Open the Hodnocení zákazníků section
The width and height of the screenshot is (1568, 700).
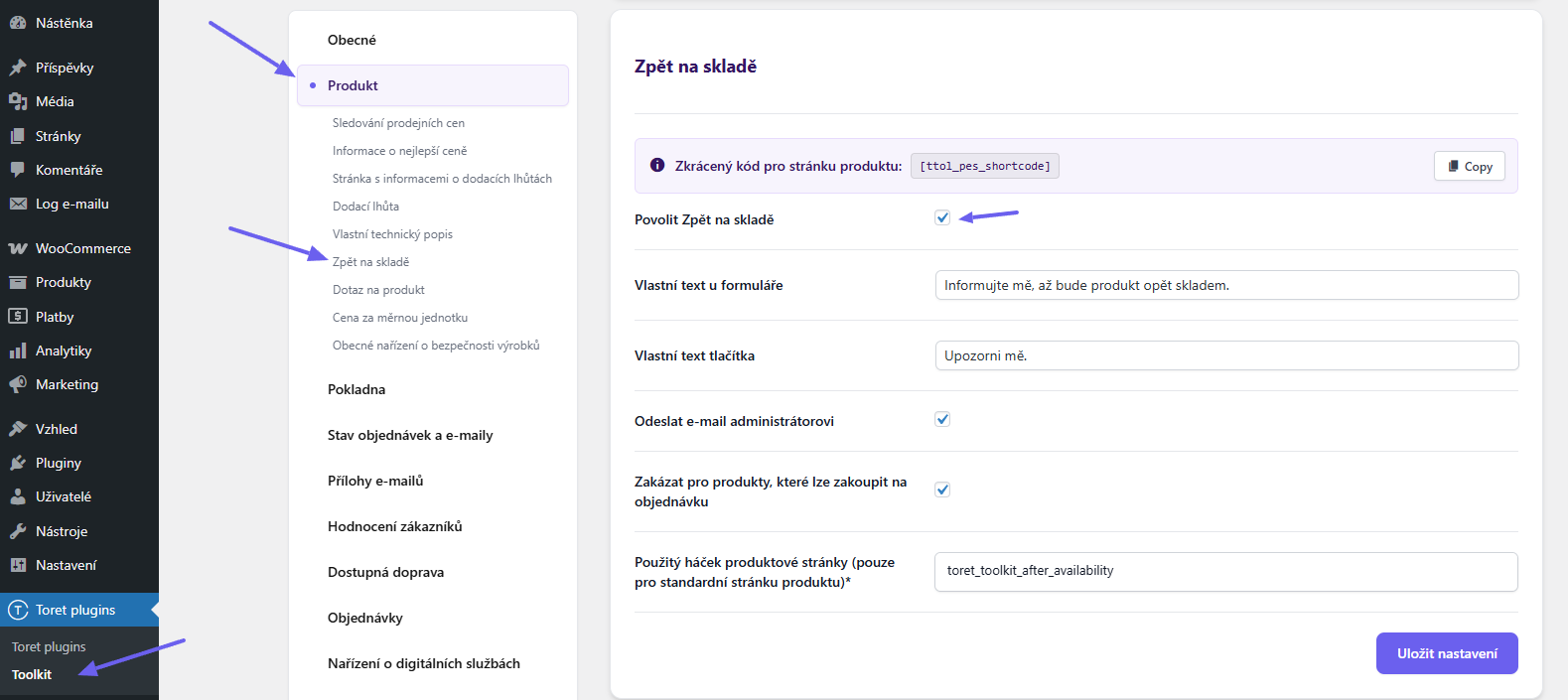pyautogui.click(x=395, y=526)
